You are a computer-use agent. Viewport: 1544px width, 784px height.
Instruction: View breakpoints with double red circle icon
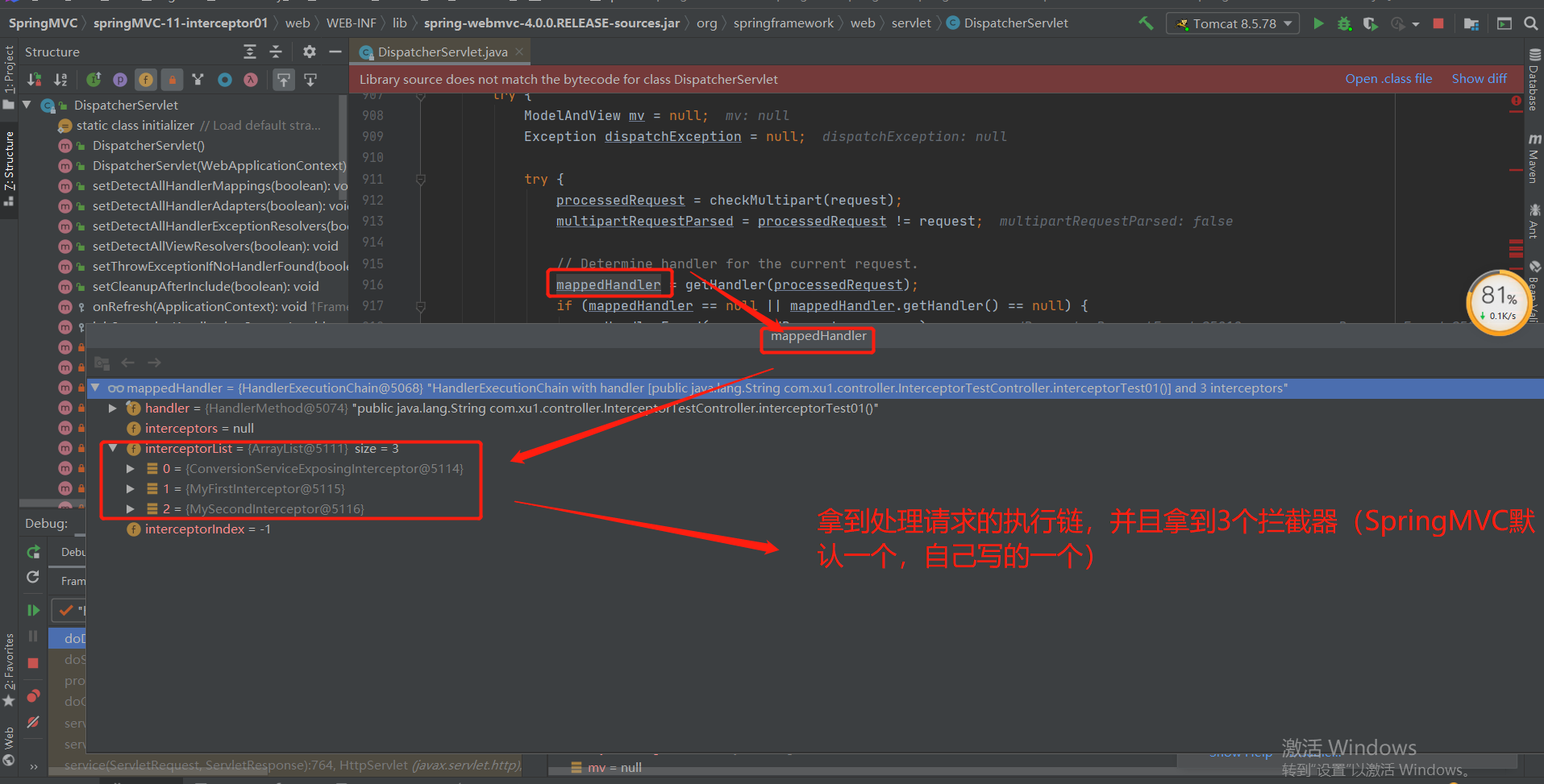[x=33, y=695]
